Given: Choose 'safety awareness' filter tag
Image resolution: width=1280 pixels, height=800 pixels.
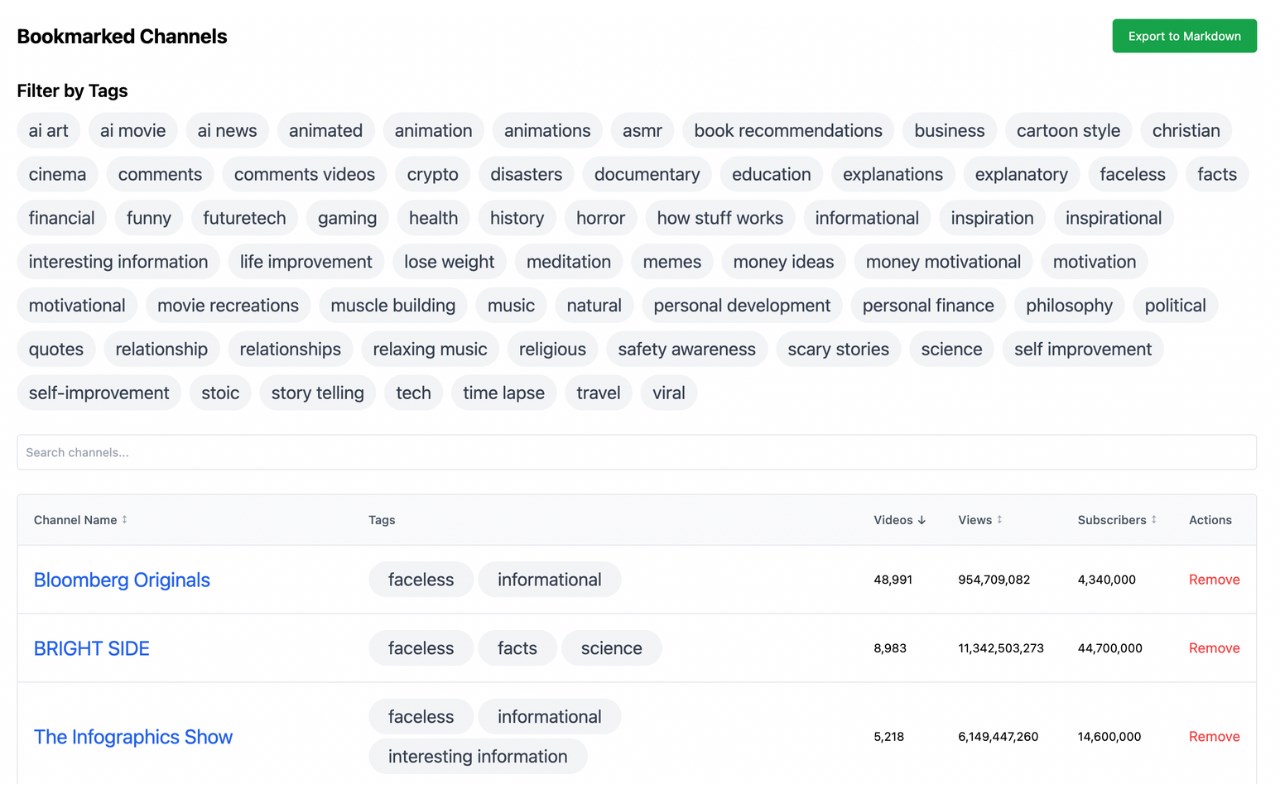Looking at the screenshot, I should [x=687, y=349].
